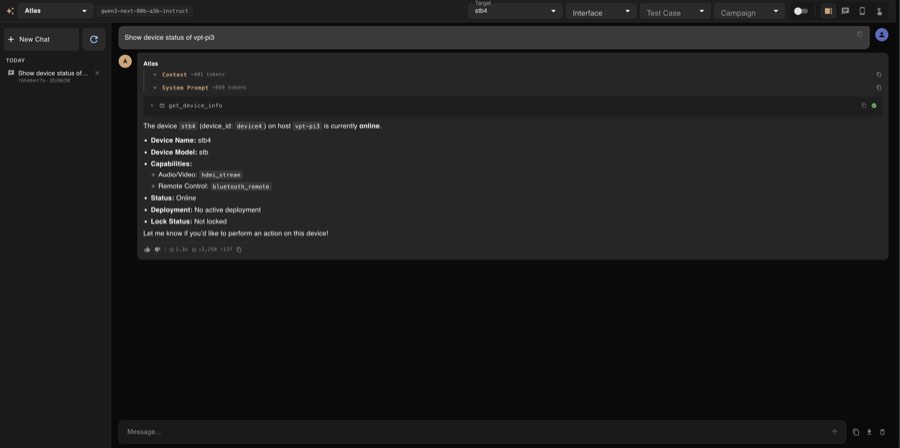The width and height of the screenshot is (900, 448).
Task: Open the mobile device view icon
Action: pyautogui.click(x=862, y=11)
